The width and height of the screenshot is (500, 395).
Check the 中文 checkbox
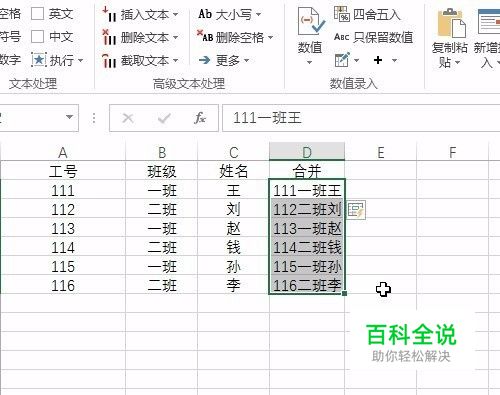click(x=37, y=37)
